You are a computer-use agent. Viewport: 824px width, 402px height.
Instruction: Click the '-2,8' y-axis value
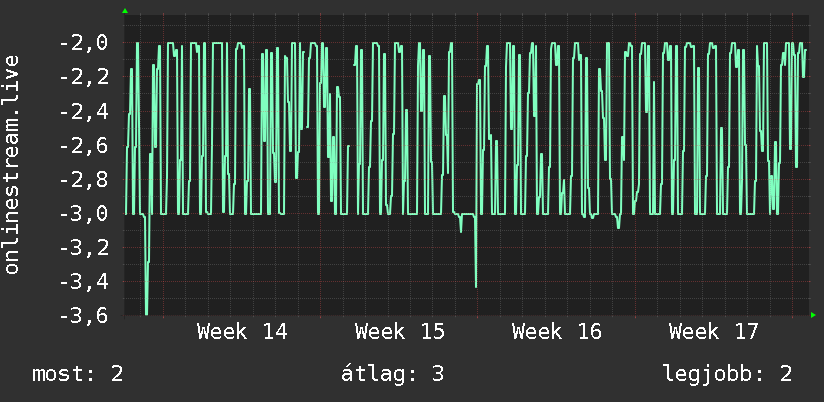tap(84, 180)
